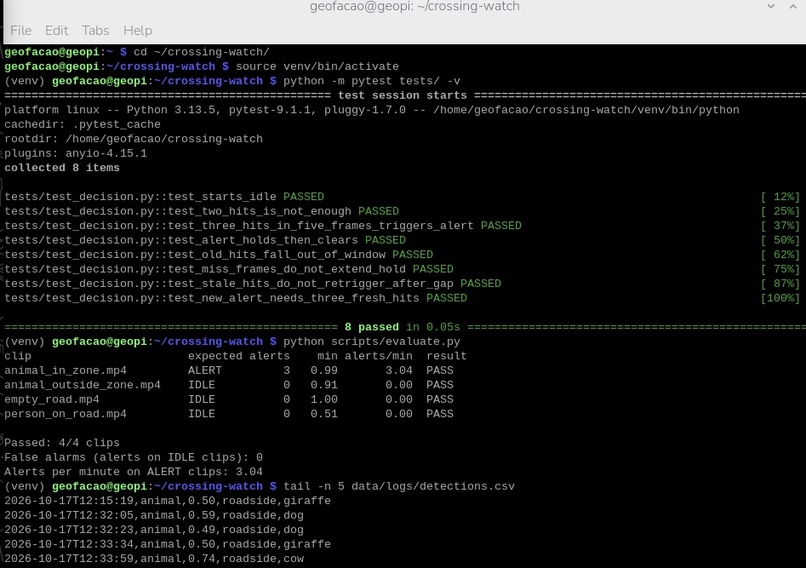This screenshot has width=806, height=568.
Task: Open the File menu
Action: (21, 31)
